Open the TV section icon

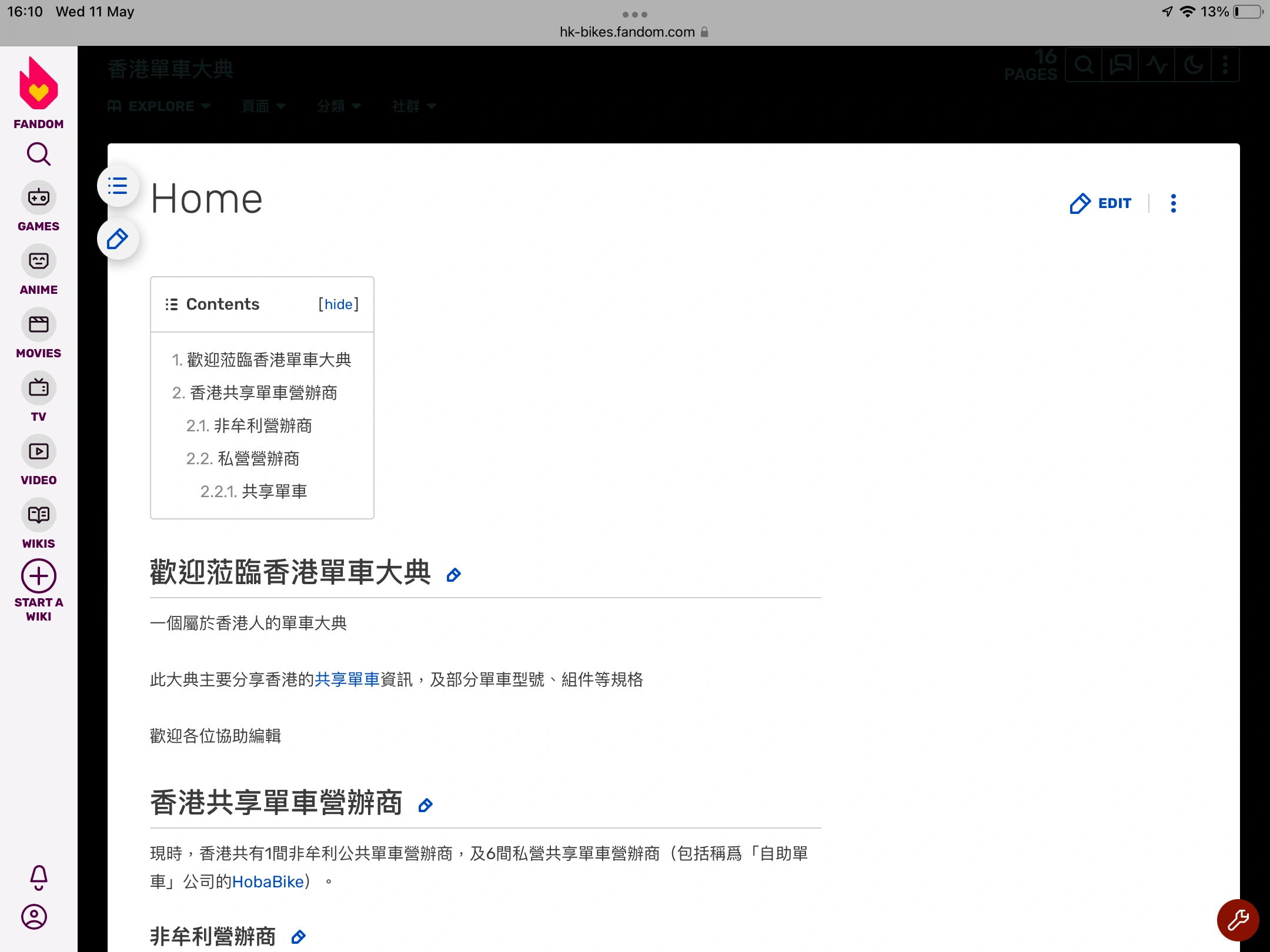coord(39,388)
